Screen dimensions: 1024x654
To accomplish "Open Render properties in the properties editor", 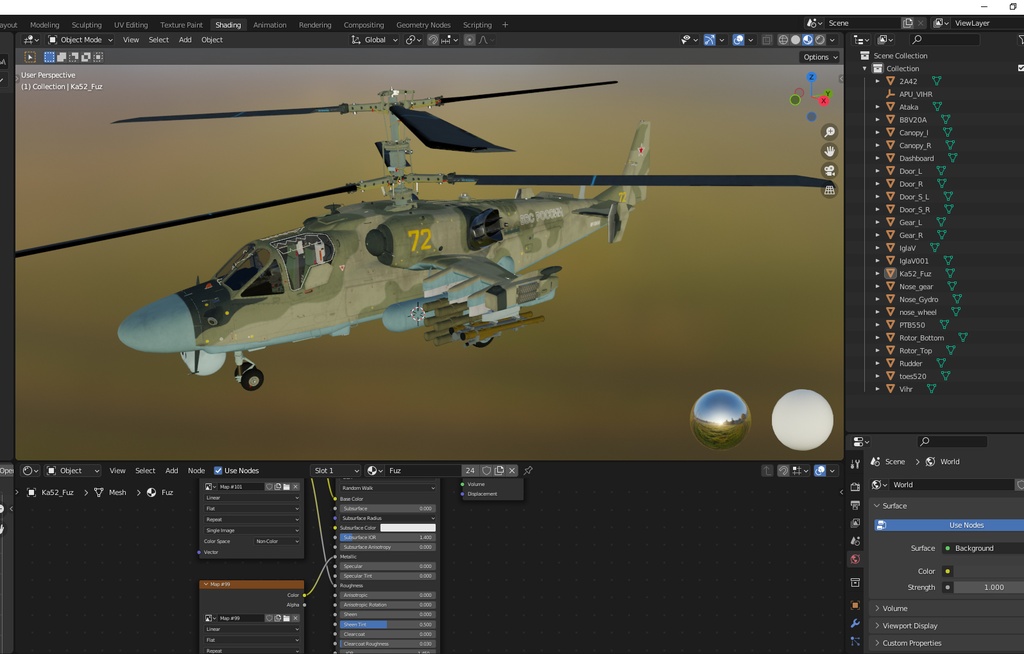I will pos(856,486).
